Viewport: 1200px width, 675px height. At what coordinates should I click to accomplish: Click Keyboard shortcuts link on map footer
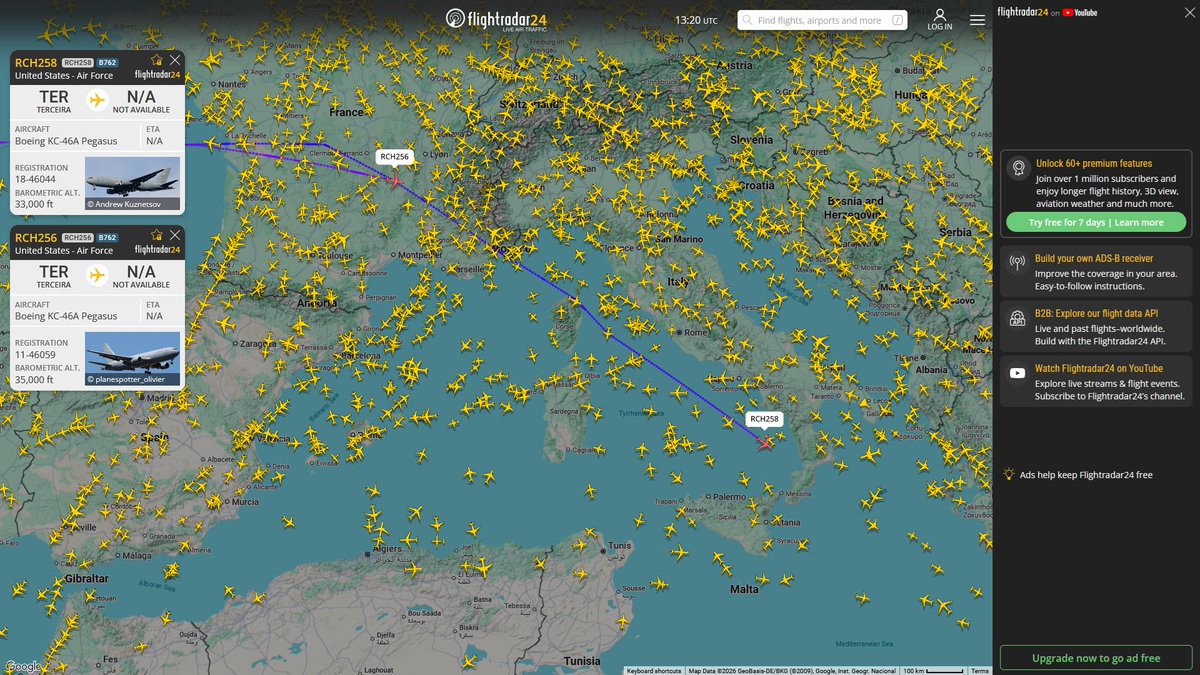point(654,670)
